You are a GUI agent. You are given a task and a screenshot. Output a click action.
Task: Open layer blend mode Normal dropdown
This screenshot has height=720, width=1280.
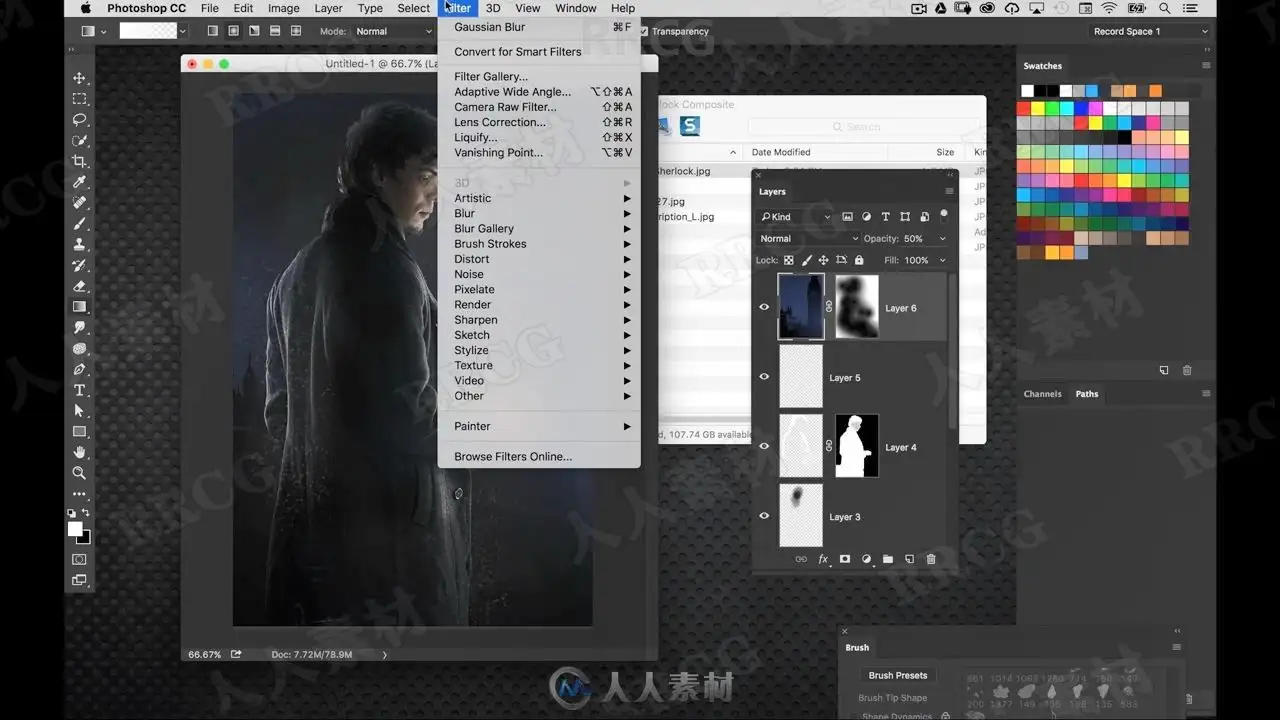[x=808, y=239]
